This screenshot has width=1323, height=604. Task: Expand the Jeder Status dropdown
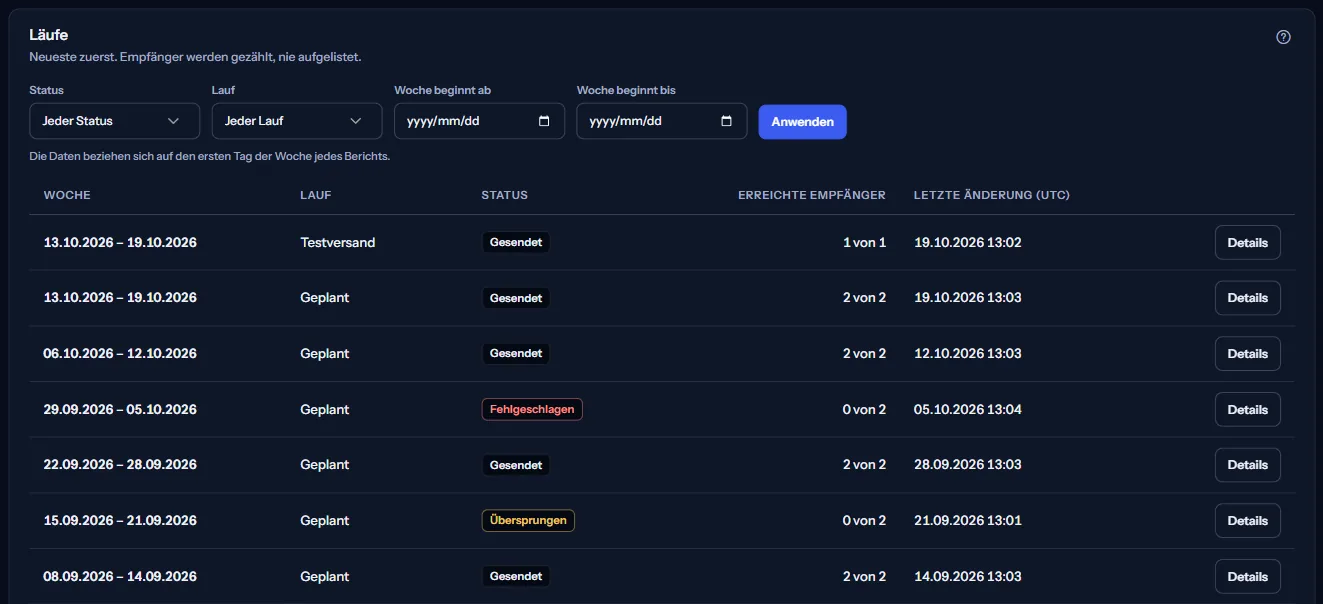point(108,121)
